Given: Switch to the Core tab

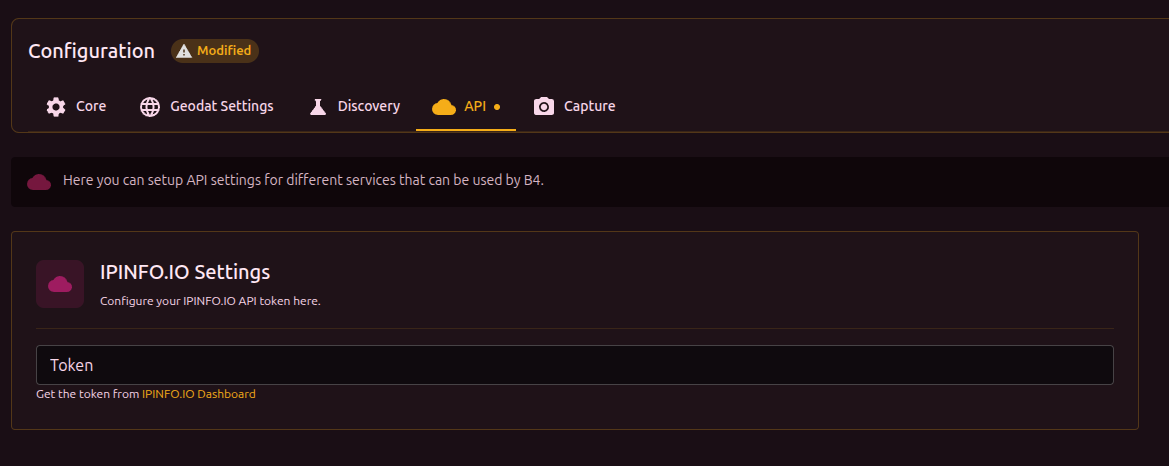Looking at the screenshot, I should click(x=91, y=106).
